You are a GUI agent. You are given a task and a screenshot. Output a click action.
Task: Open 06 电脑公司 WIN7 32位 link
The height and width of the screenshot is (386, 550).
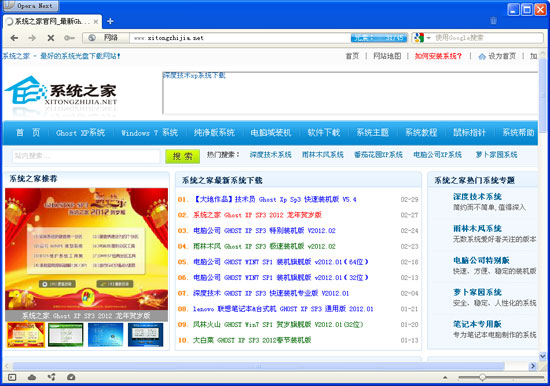click(281, 278)
